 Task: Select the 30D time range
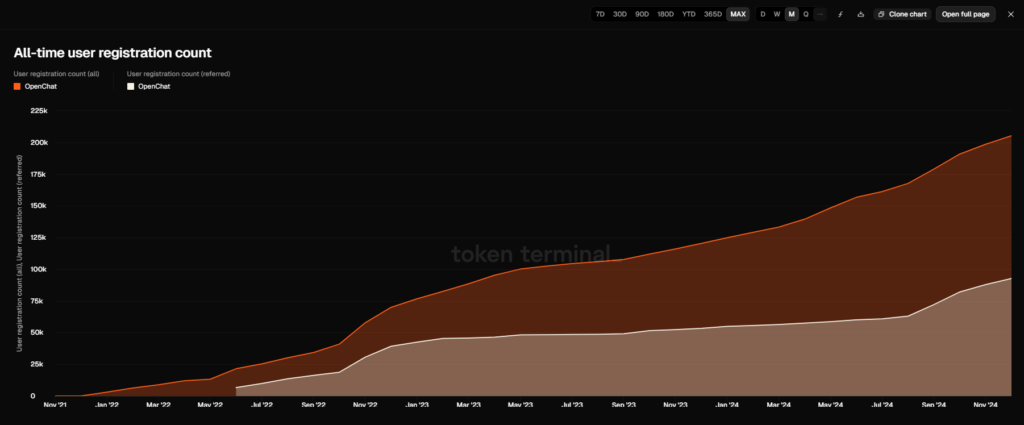620,14
